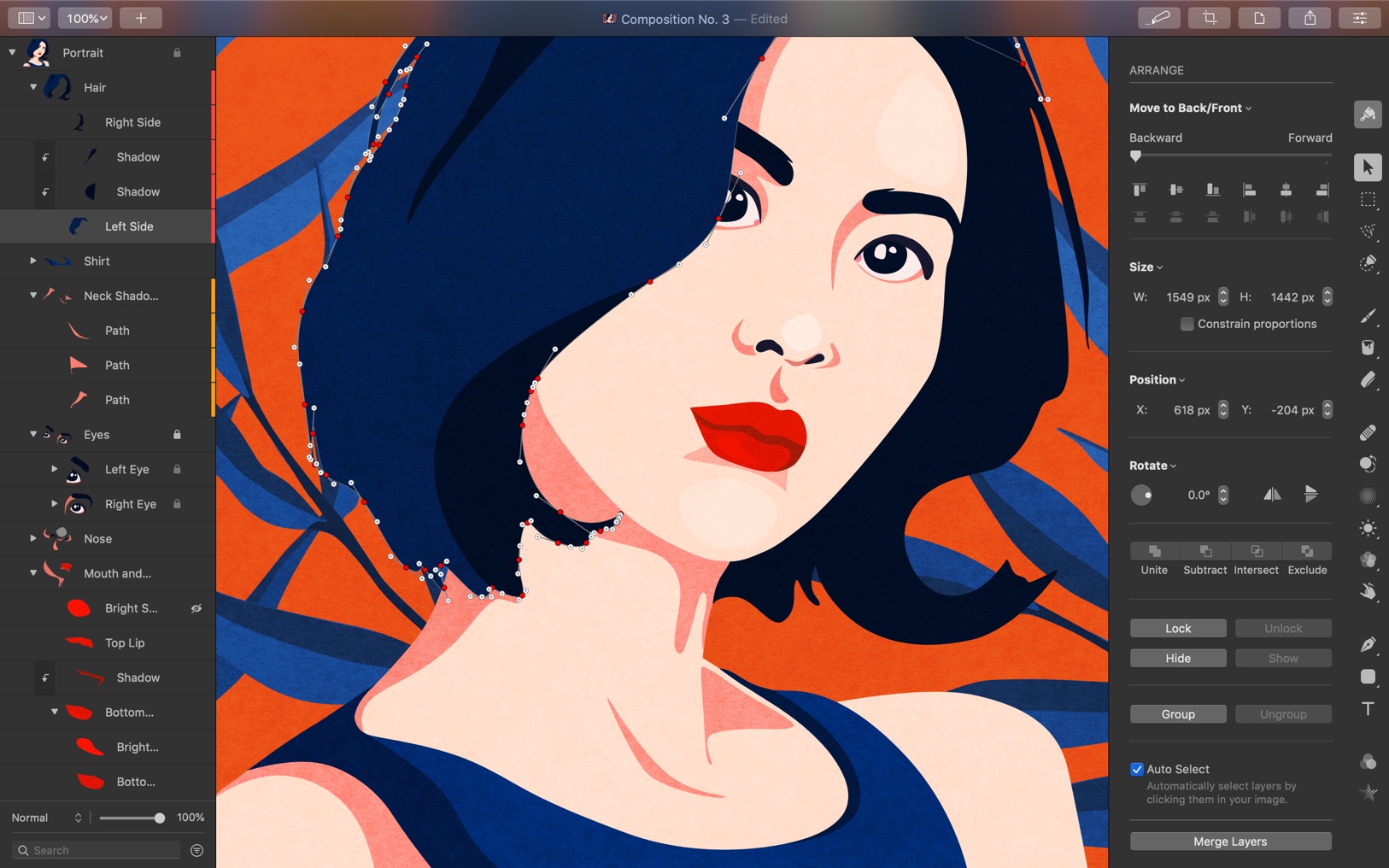
Task: Open the Normal blend mode menu
Action: (x=46, y=818)
